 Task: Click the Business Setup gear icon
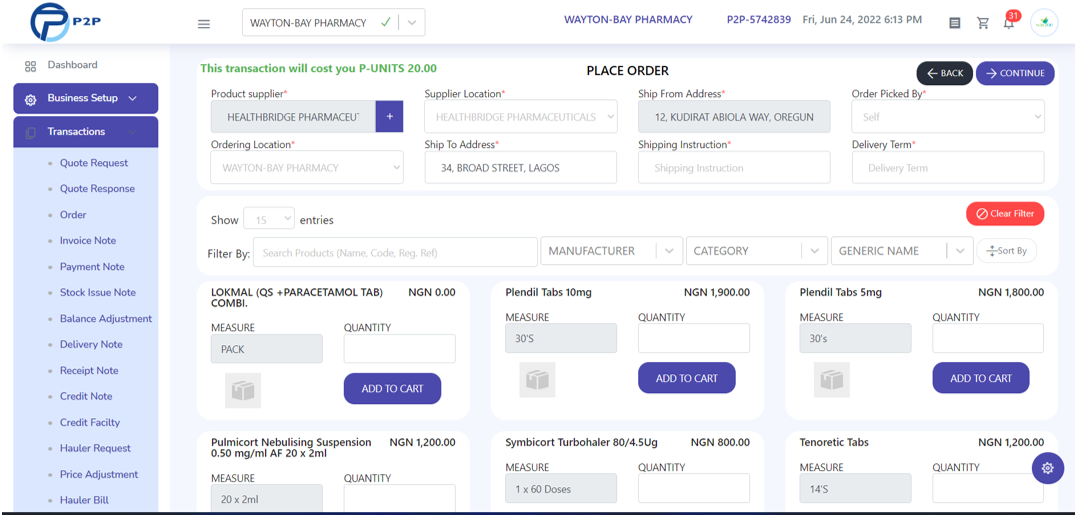[x=30, y=100]
